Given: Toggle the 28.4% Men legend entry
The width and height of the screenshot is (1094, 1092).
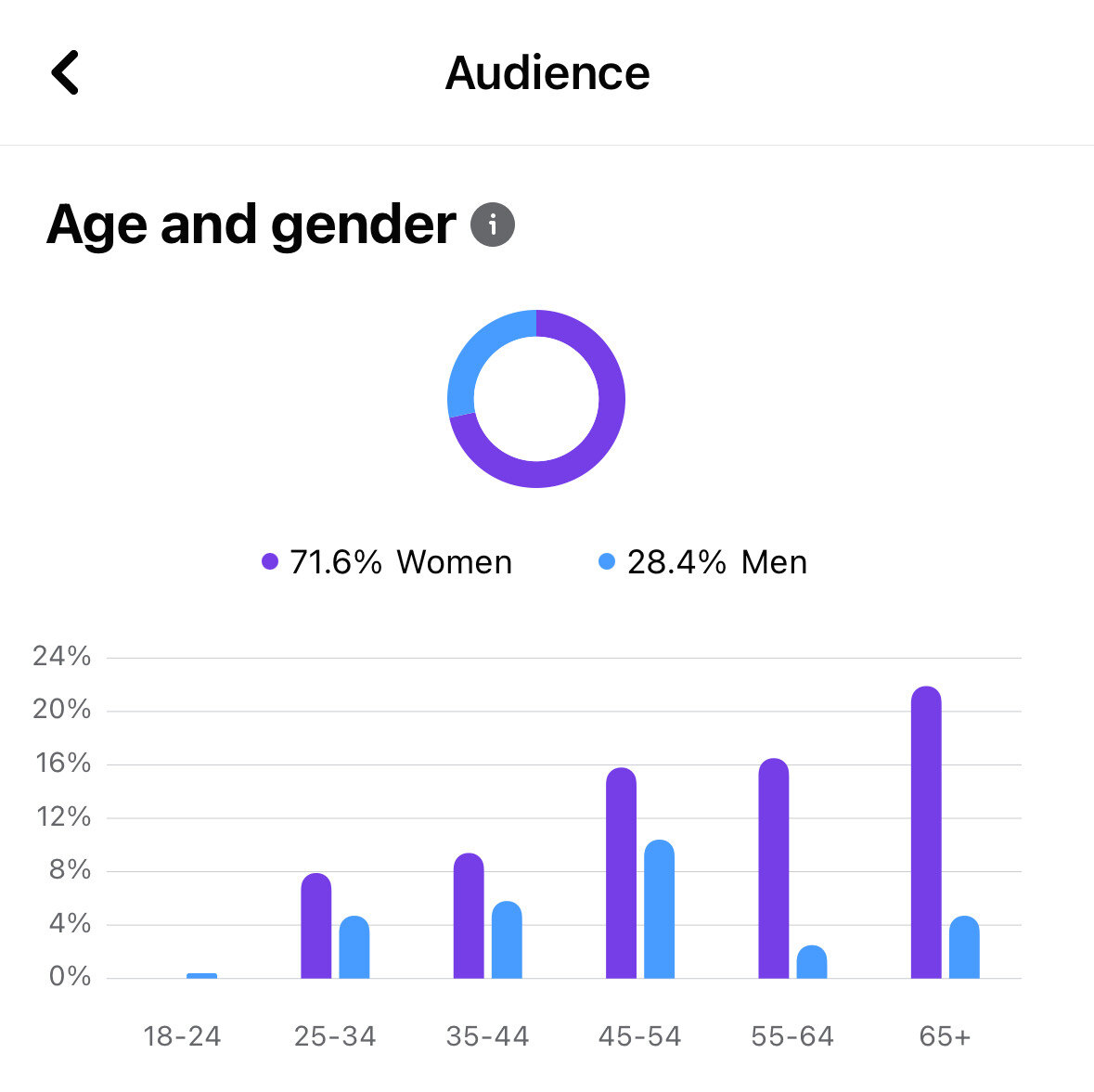Looking at the screenshot, I should pyautogui.click(x=716, y=560).
